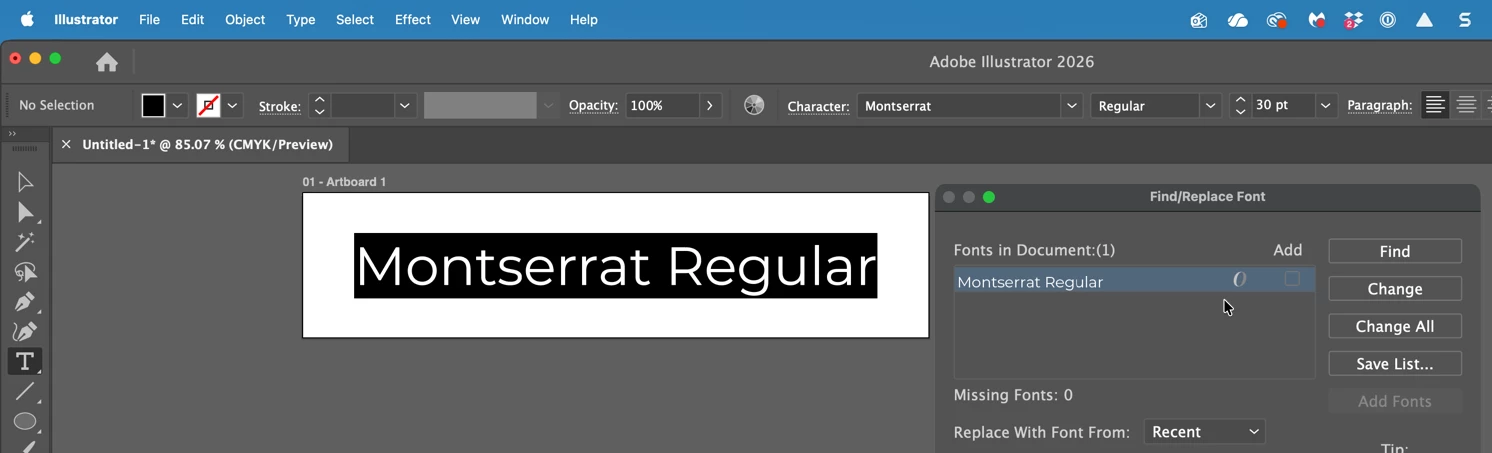The image size is (1492, 453).
Task: Open the Stroke panel link
Action: [279, 106]
